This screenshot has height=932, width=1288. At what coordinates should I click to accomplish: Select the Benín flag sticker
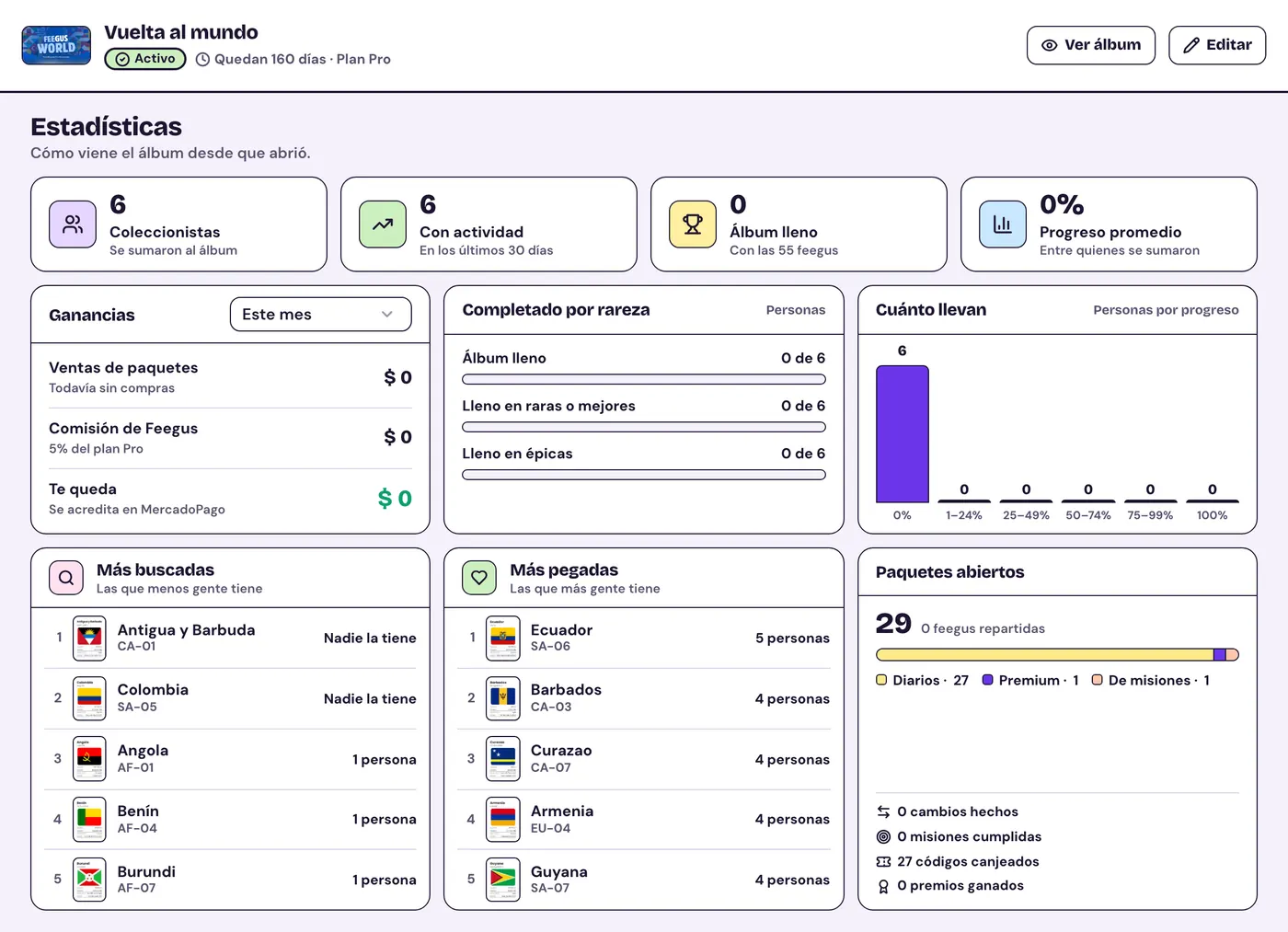point(89,819)
